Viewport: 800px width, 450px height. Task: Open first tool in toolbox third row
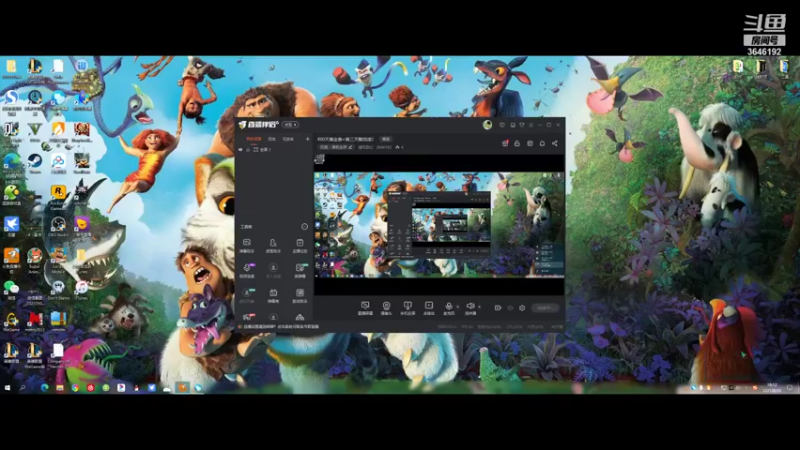click(247, 295)
